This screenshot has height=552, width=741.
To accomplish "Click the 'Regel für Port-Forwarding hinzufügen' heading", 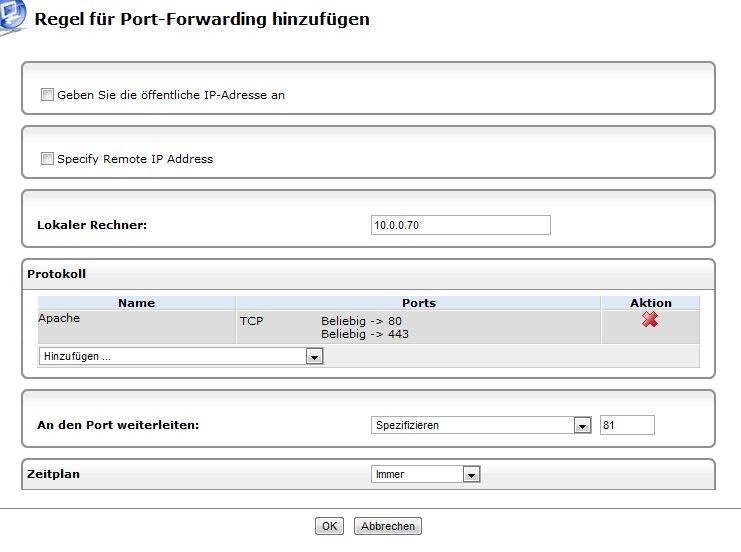I will [x=202, y=19].
